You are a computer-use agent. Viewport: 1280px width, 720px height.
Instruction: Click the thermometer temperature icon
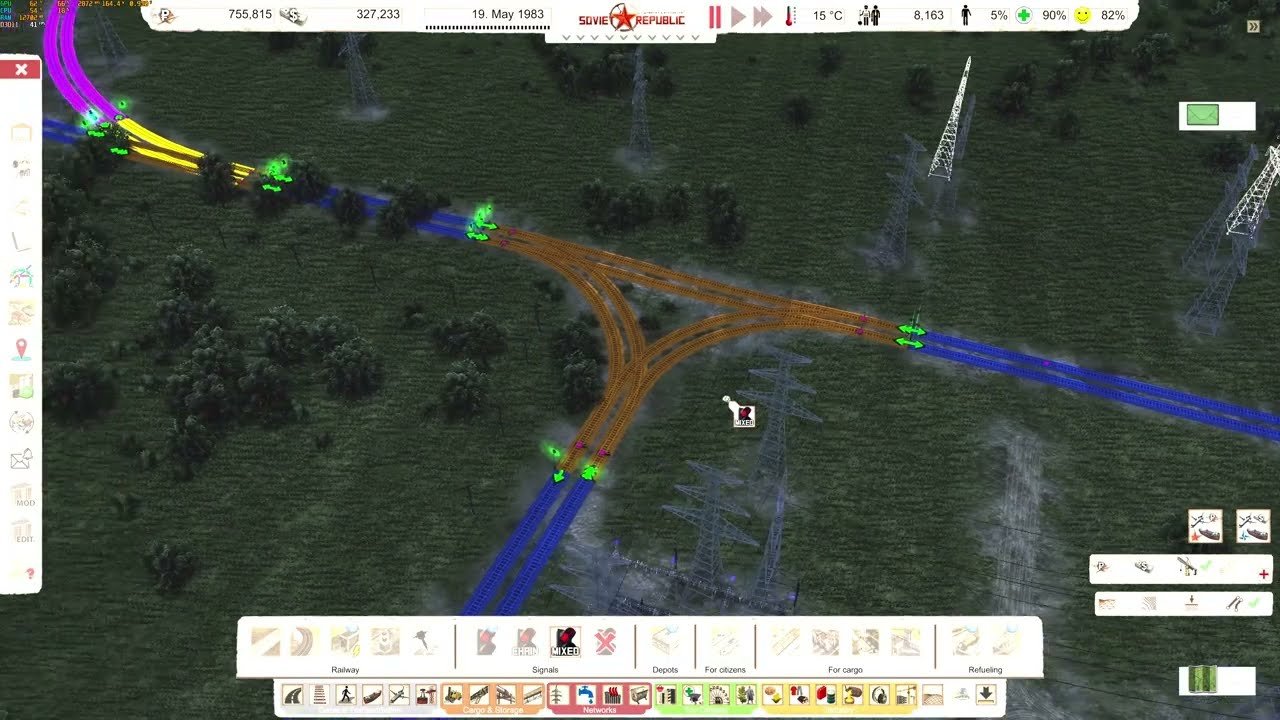[x=790, y=15]
